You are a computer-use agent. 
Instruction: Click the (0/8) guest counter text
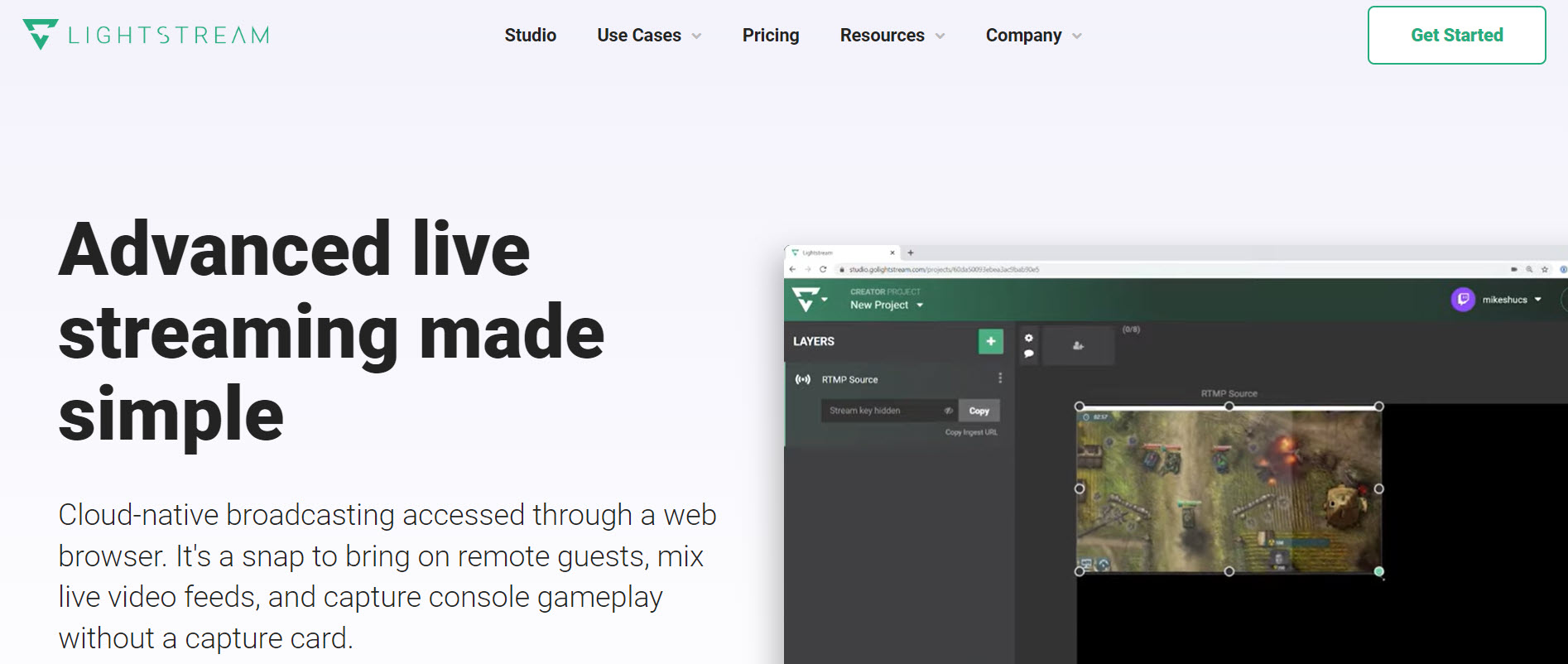1131,330
